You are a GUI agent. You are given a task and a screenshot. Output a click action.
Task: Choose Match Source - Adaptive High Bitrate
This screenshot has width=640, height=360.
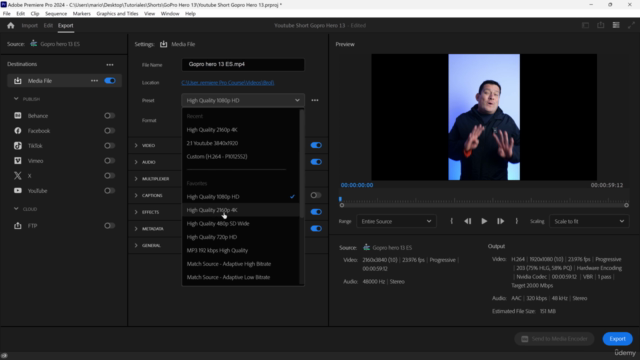[241, 264]
